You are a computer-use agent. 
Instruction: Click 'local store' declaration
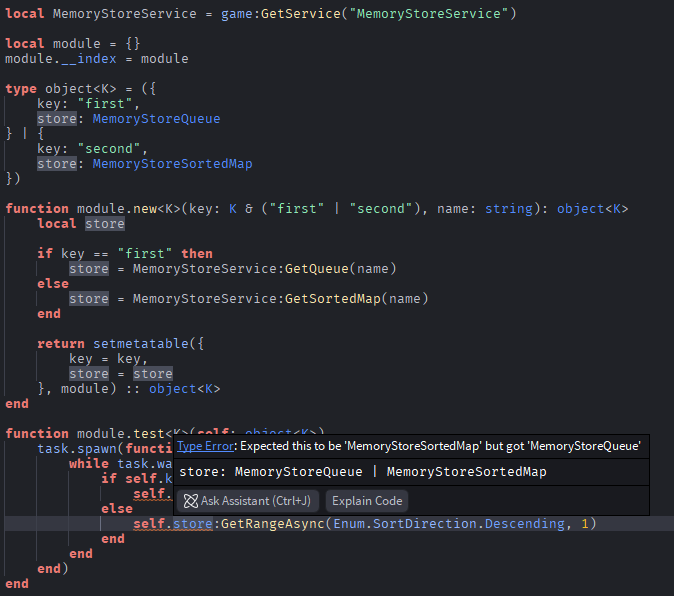coord(81,224)
